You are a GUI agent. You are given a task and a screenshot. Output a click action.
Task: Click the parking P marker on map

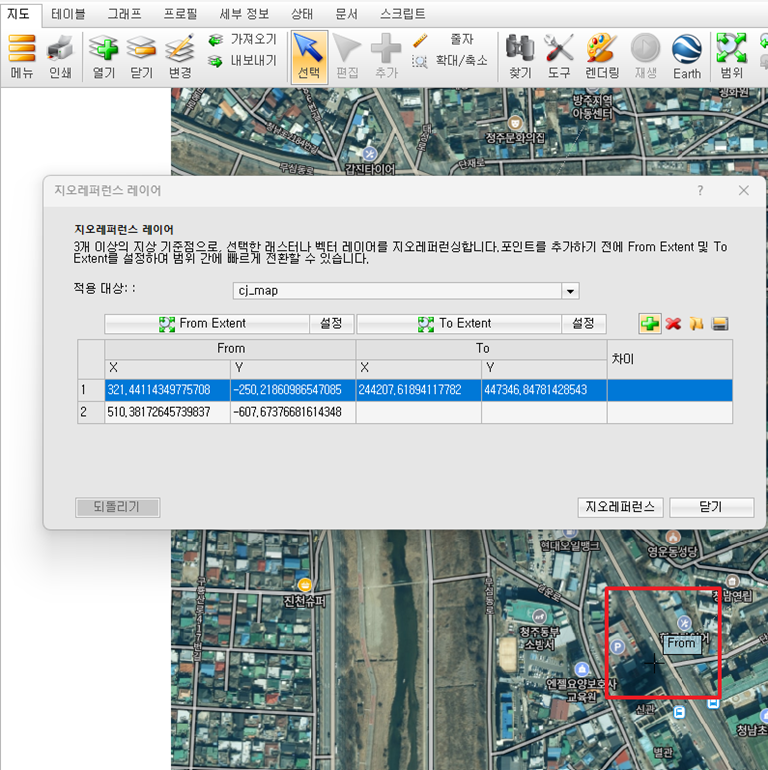[618, 647]
